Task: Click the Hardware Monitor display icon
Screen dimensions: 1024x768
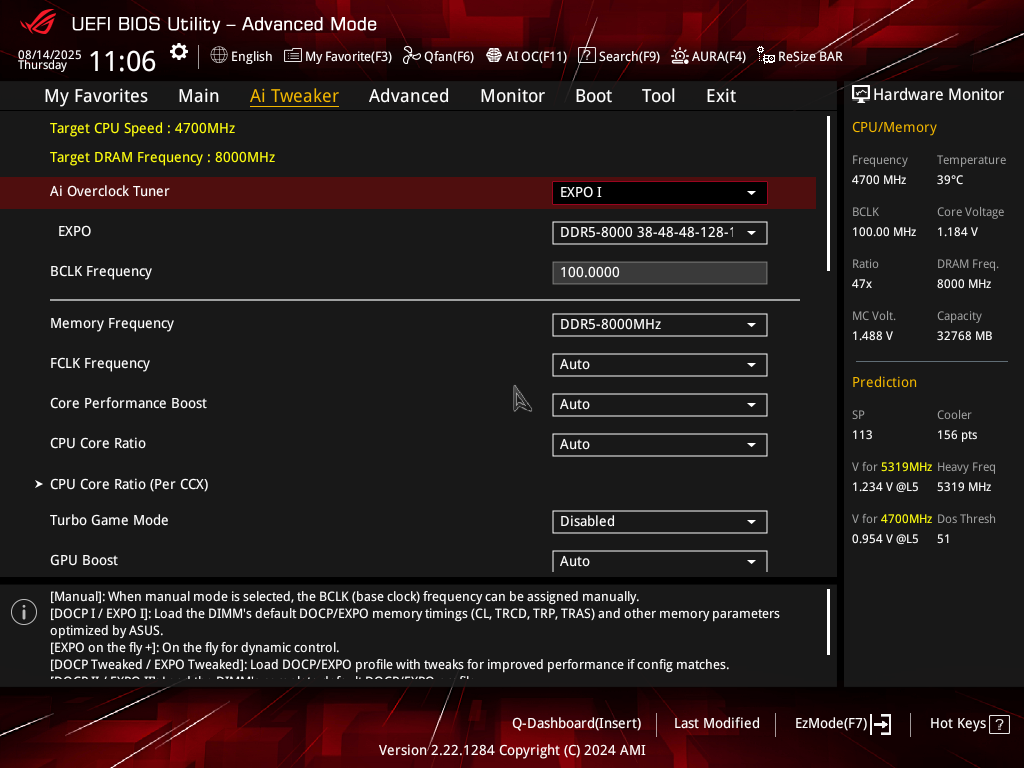Action: (861, 95)
